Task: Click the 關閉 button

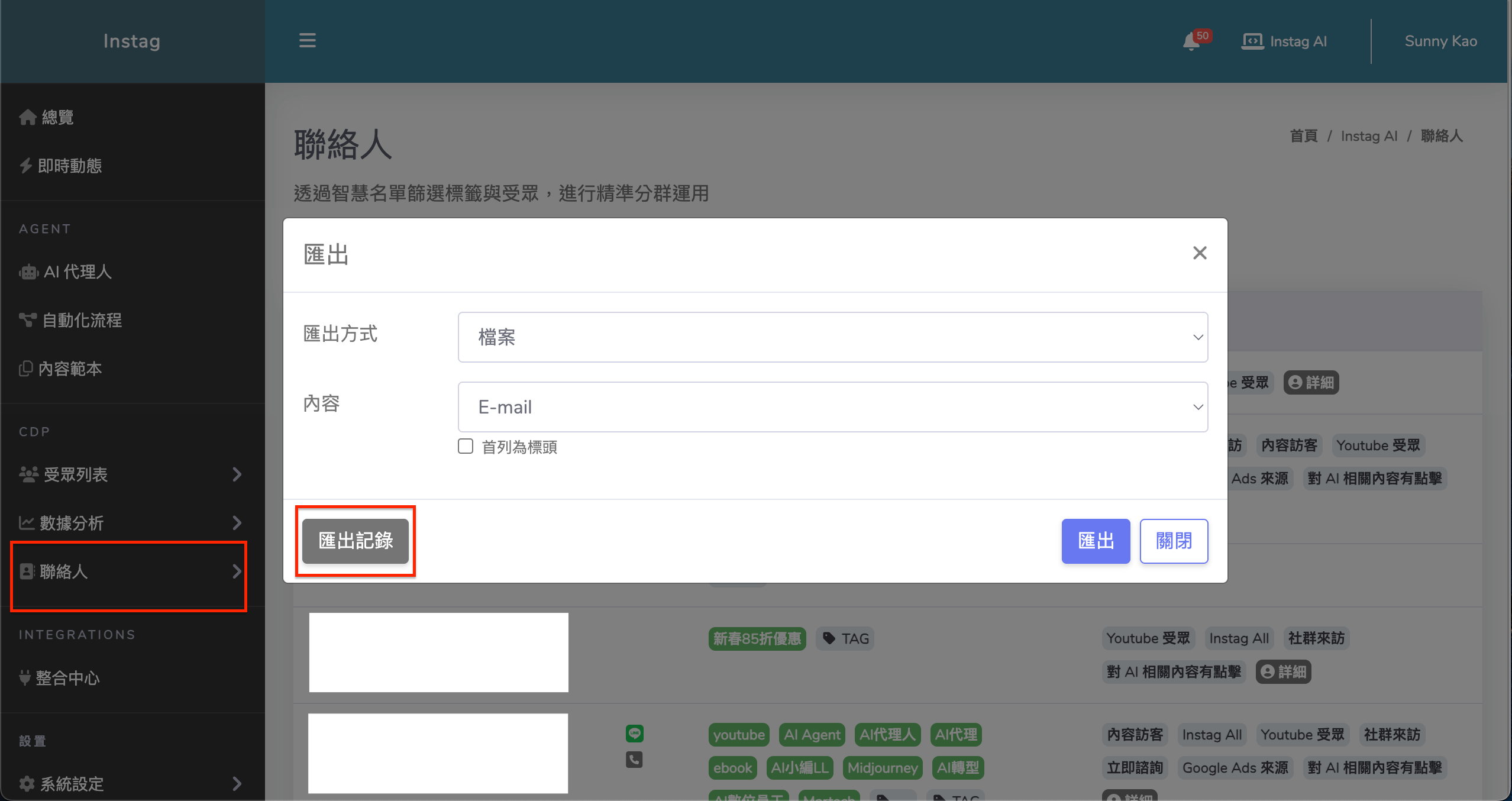Action: (x=1174, y=541)
